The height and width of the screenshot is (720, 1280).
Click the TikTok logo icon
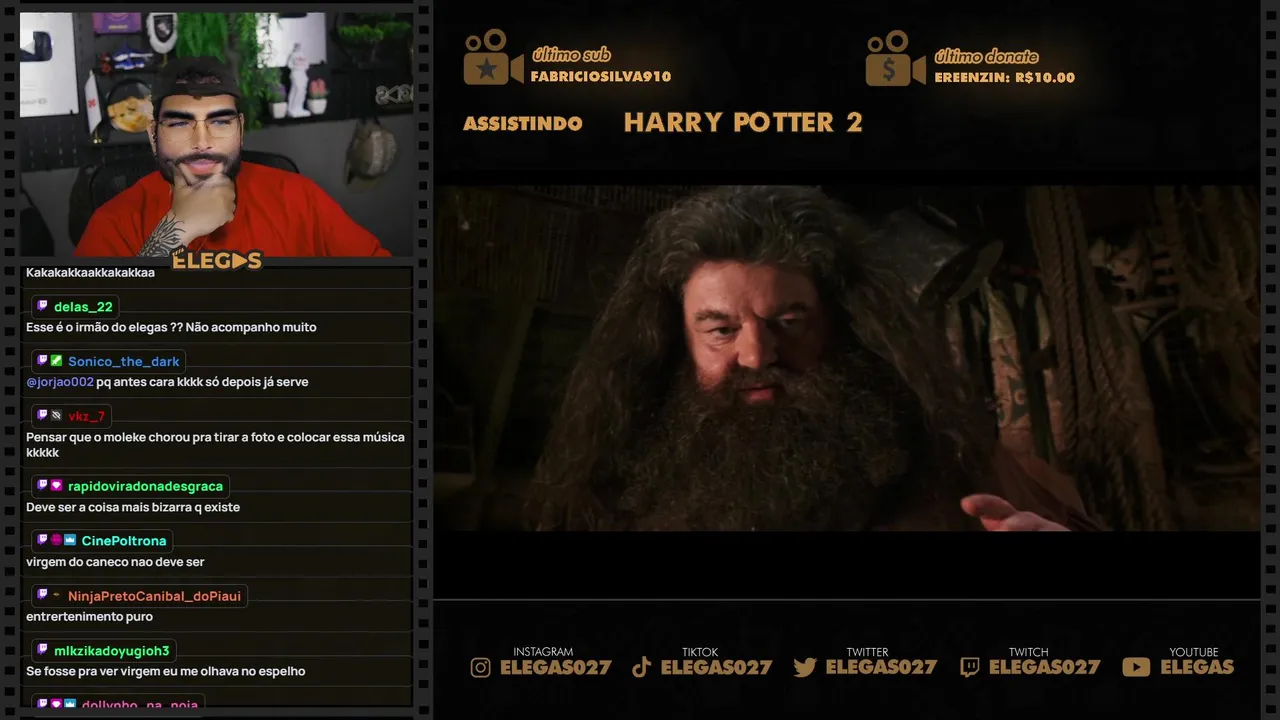pyautogui.click(x=641, y=667)
